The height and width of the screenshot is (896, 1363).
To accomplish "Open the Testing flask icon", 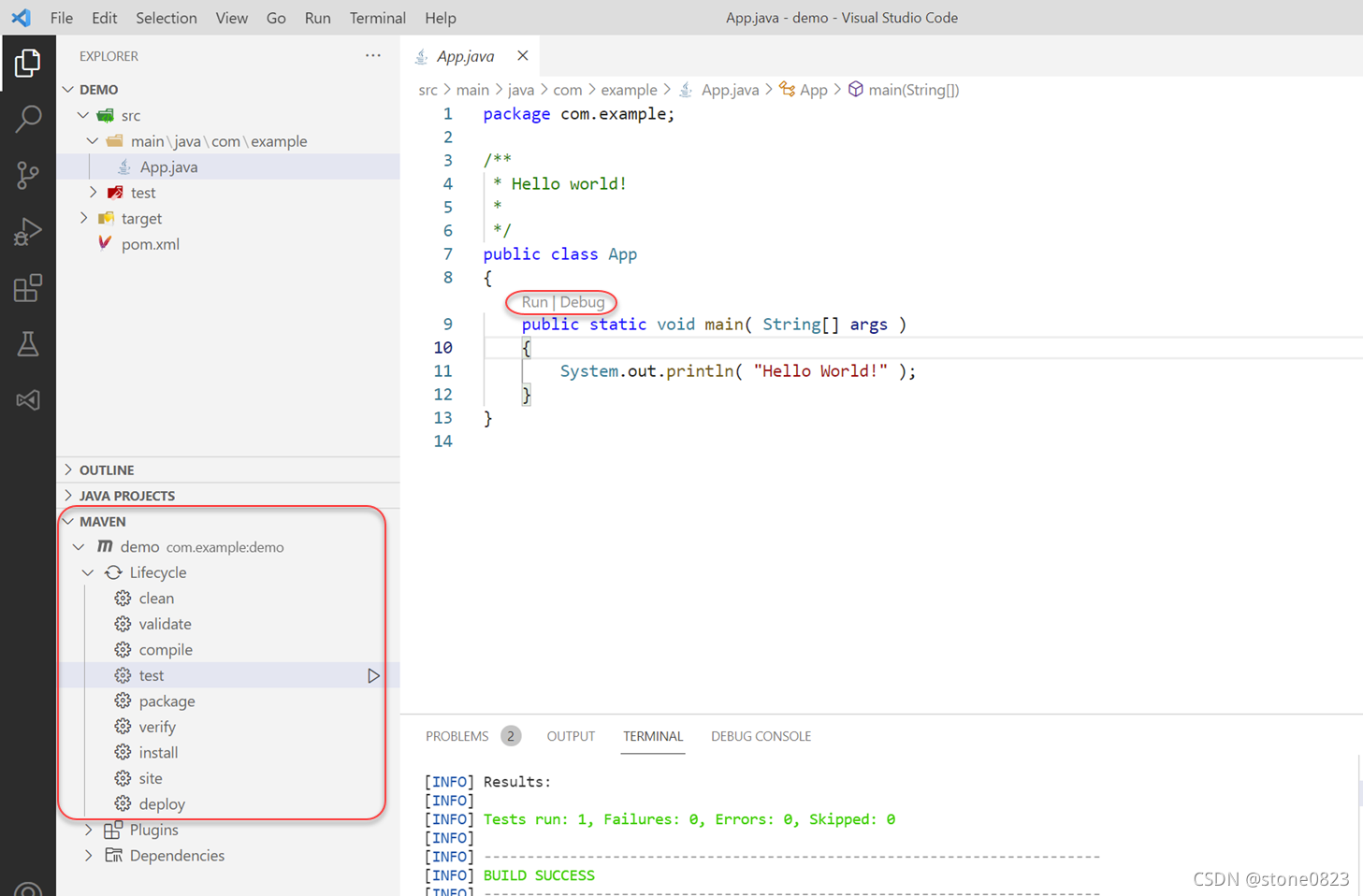I will (28, 344).
